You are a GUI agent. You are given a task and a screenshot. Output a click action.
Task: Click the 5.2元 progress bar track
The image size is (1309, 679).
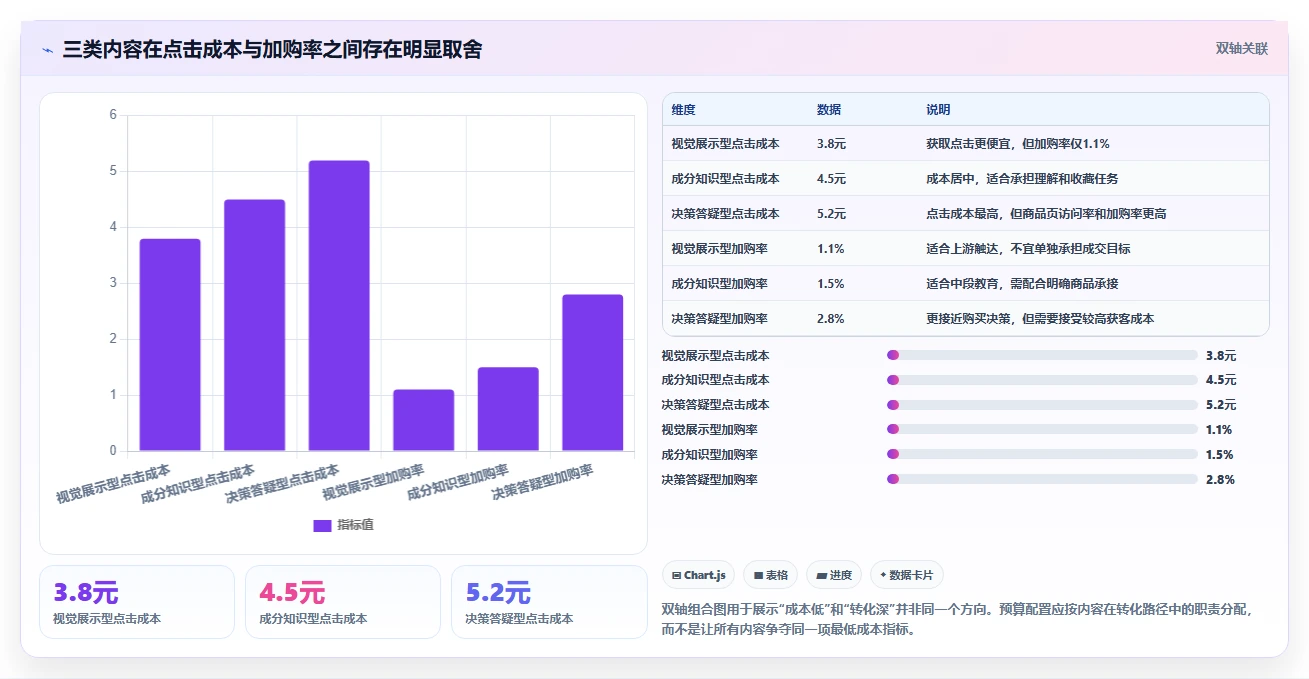click(1042, 405)
